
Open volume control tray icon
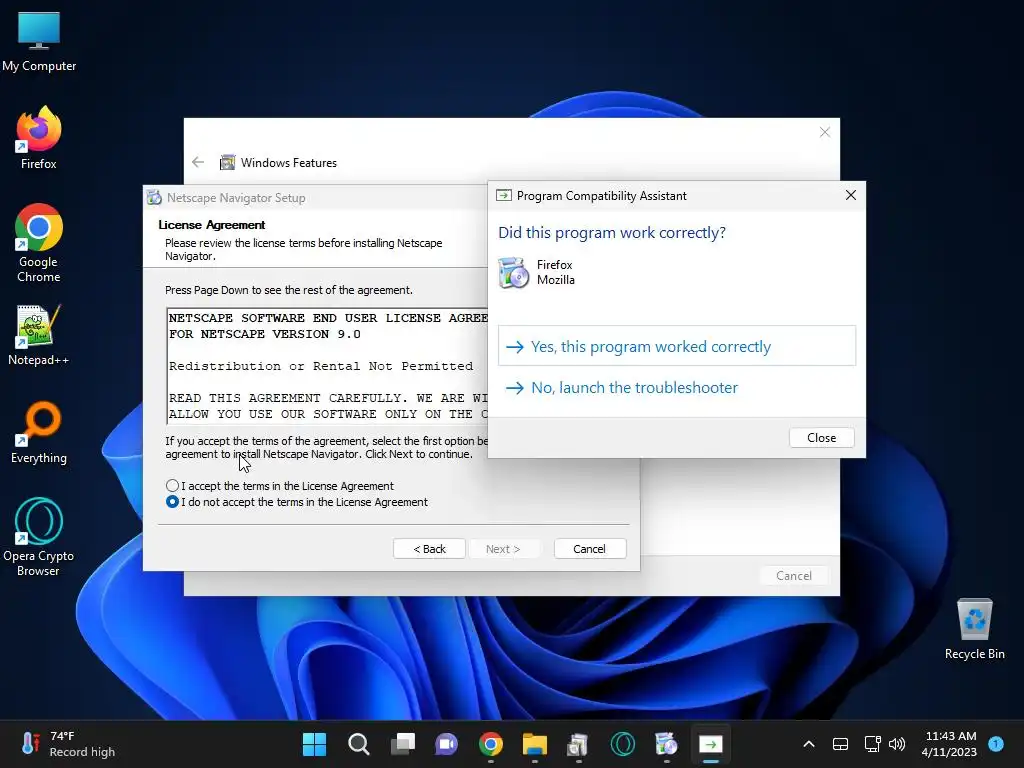[x=897, y=744]
